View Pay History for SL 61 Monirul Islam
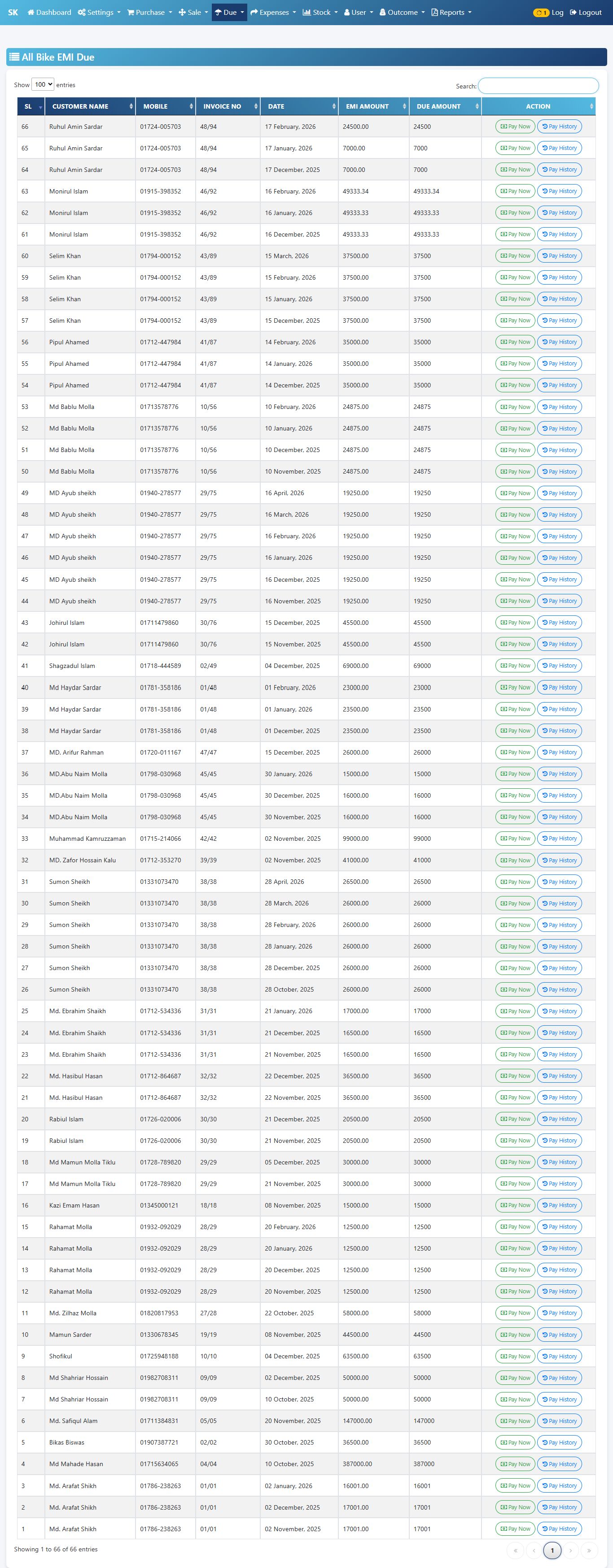 [560, 234]
